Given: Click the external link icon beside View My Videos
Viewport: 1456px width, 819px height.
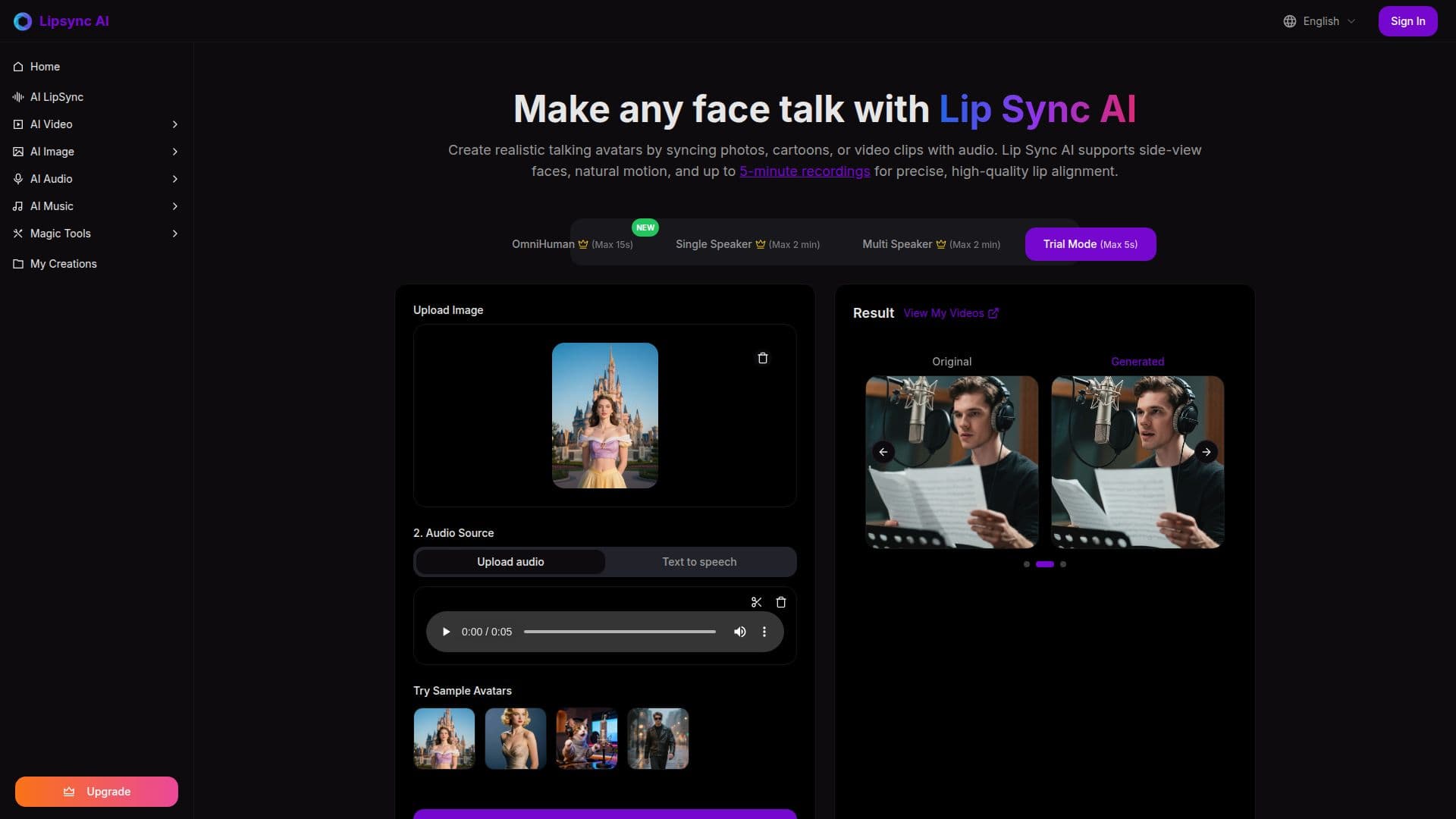Looking at the screenshot, I should tap(993, 313).
